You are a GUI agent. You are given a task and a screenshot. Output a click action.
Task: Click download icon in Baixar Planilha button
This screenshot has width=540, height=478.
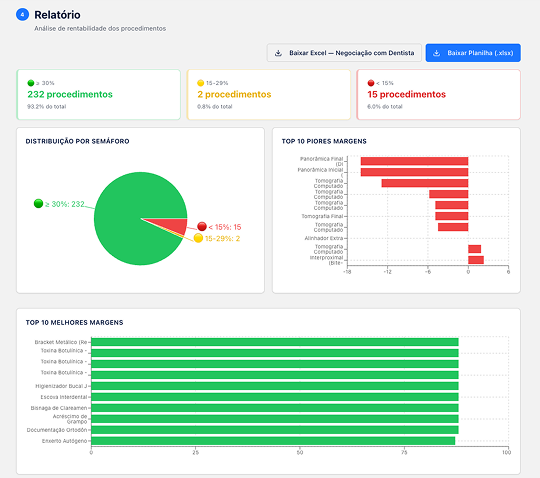pyautogui.click(x=436, y=53)
